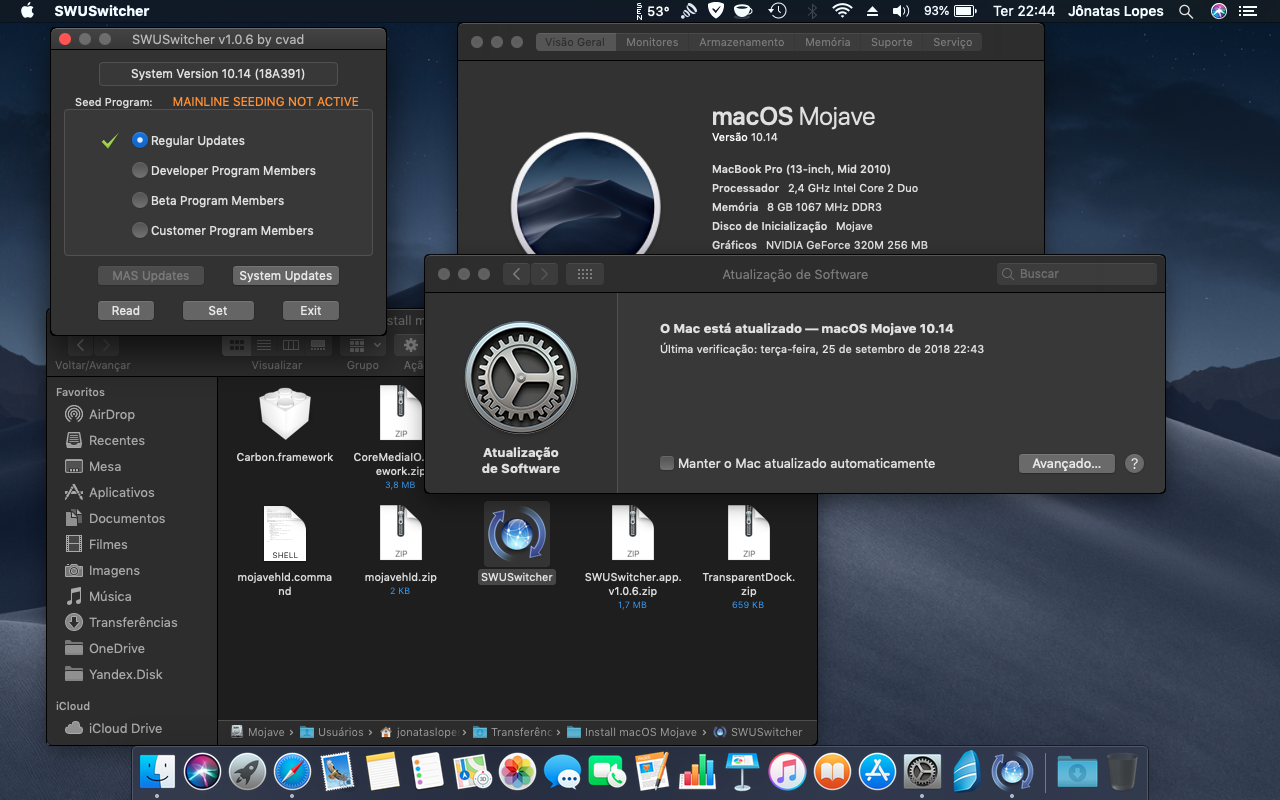Open Safari compass icon in Dock
Image resolution: width=1280 pixels, height=800 pixels.
(x=292, y=772)
